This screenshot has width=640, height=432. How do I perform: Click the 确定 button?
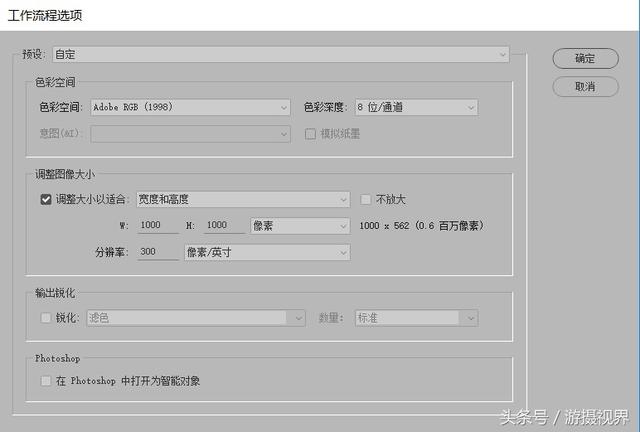pyautogui.click(x=585, y=58)
